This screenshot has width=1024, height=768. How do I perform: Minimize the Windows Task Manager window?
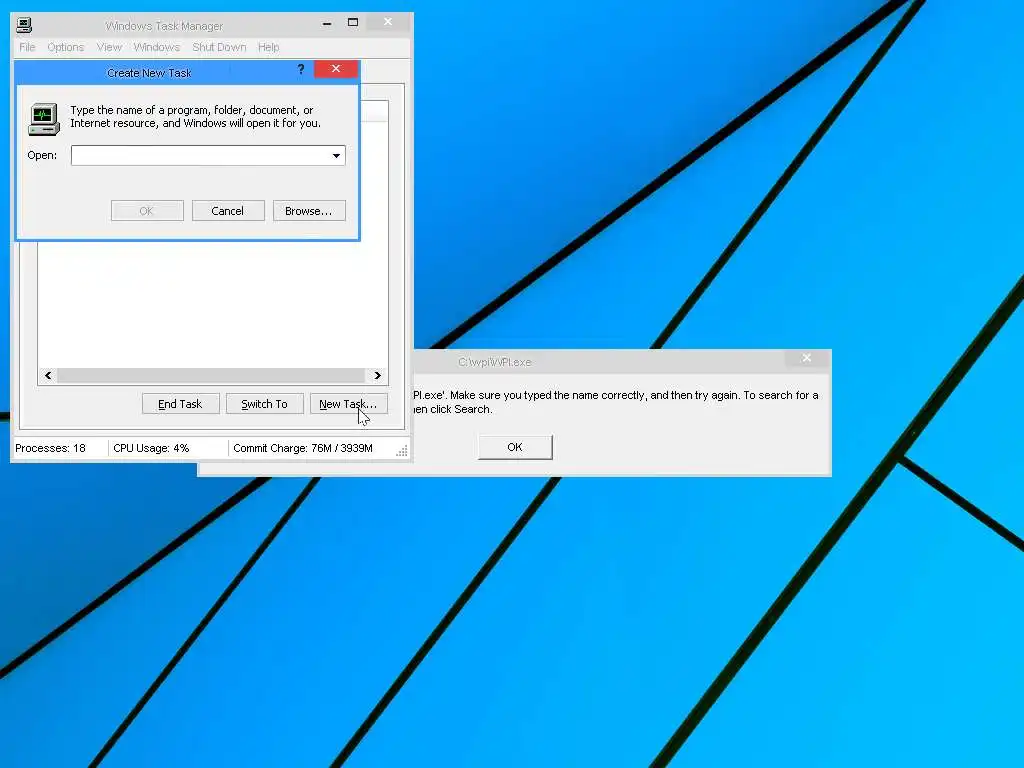(x=327, y=23)
